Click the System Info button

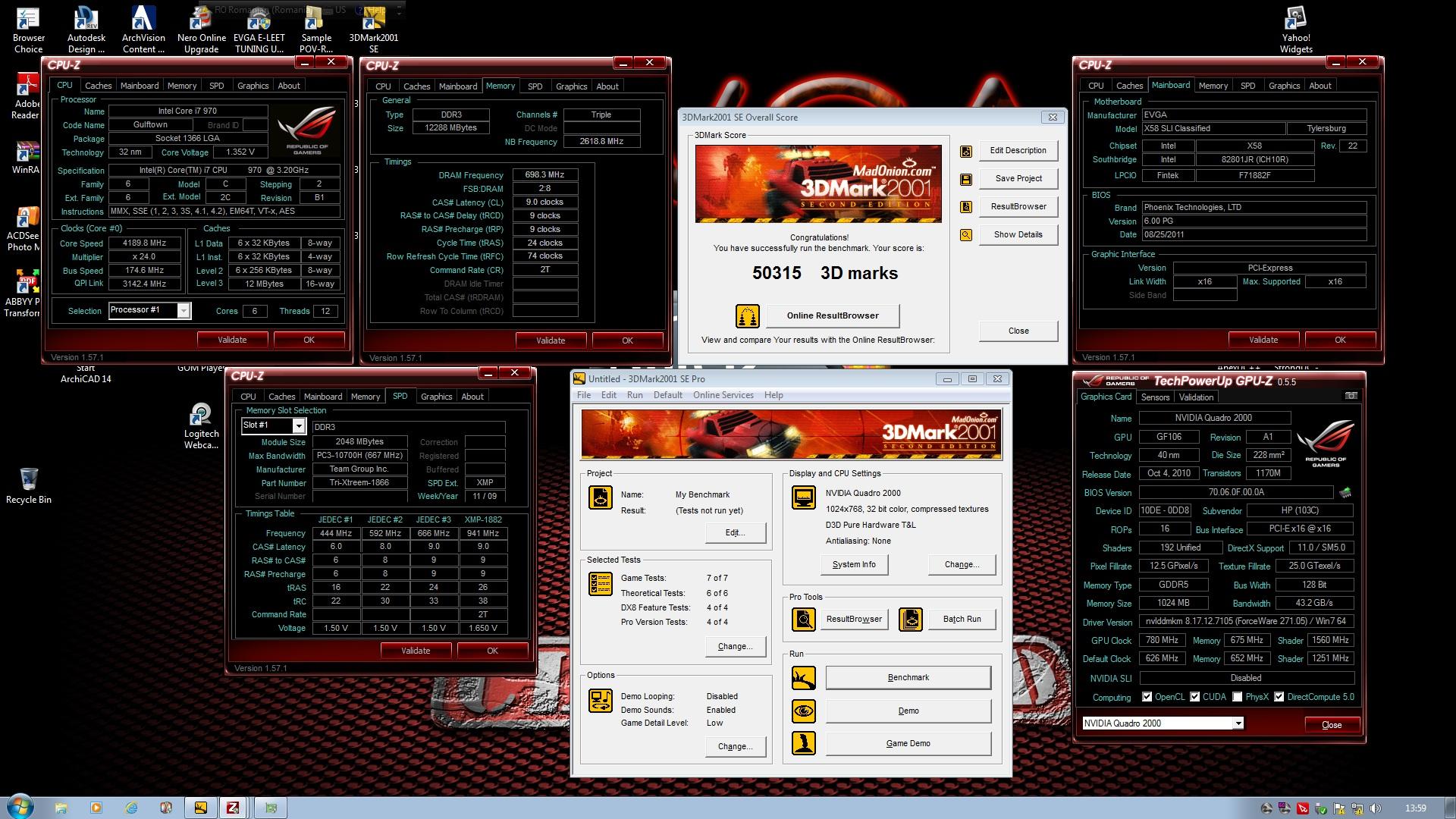[854, 564]
